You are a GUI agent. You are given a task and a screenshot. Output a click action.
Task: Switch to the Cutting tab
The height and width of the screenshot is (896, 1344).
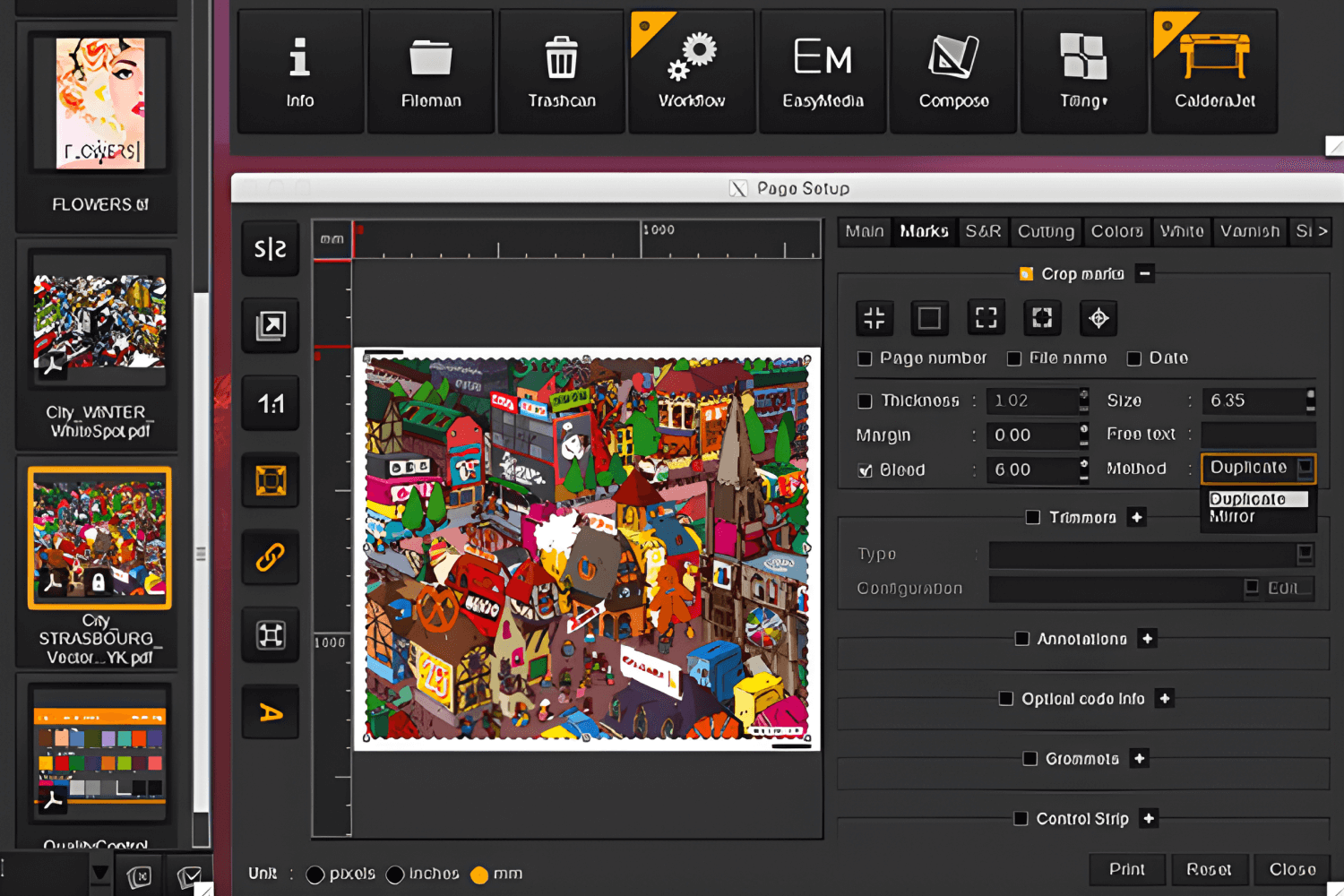point(1046,231)
